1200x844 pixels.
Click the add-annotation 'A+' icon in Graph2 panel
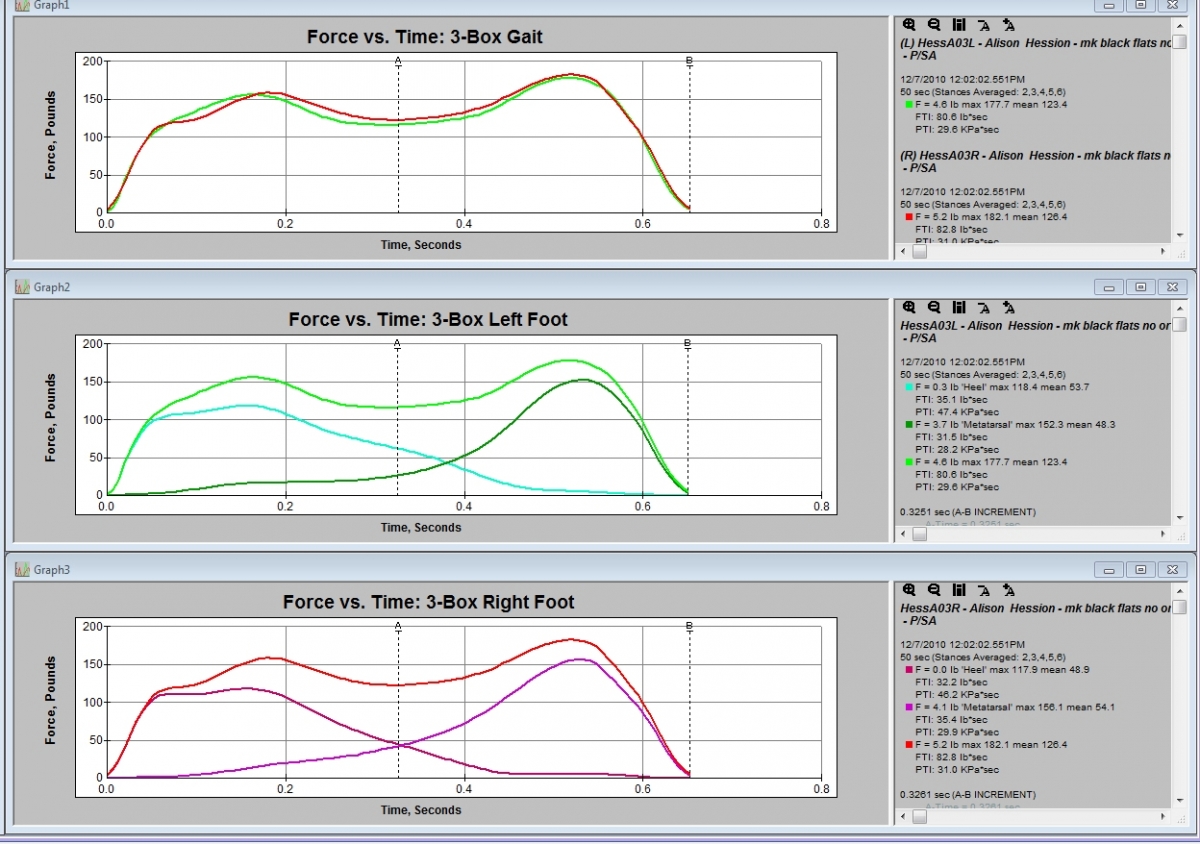[x=1009, y=308]
